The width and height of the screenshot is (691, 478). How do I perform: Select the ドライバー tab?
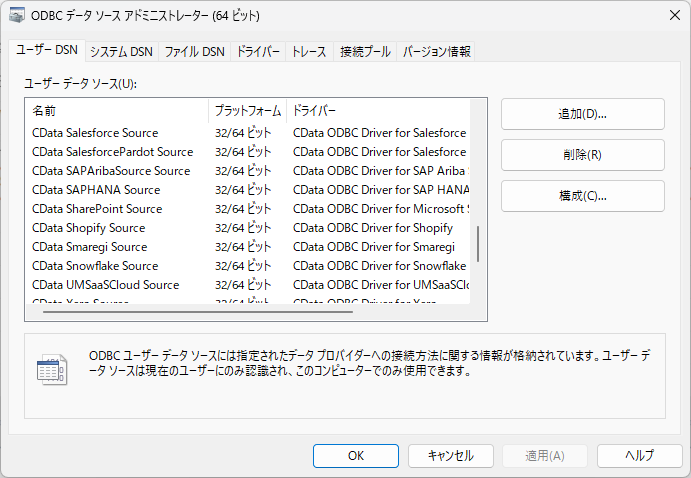pos(258,52)
